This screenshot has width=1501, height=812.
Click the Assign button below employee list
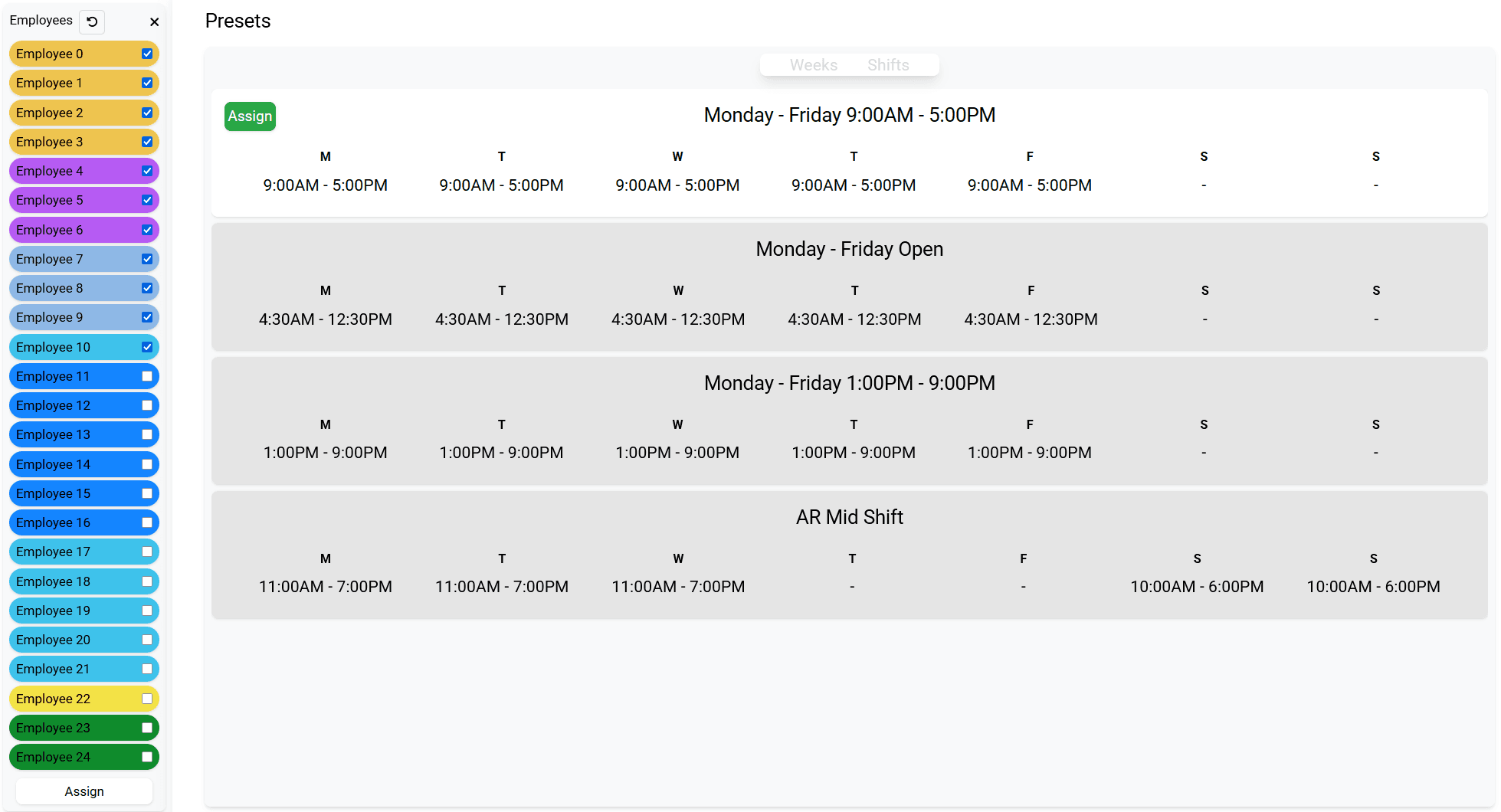(x=84, y=791)
